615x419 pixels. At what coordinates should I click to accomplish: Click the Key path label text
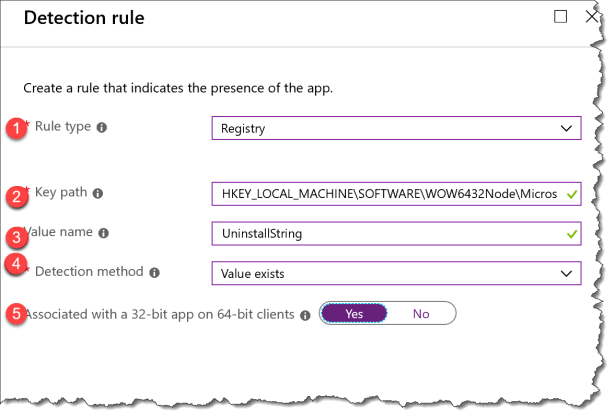(61, 193)
